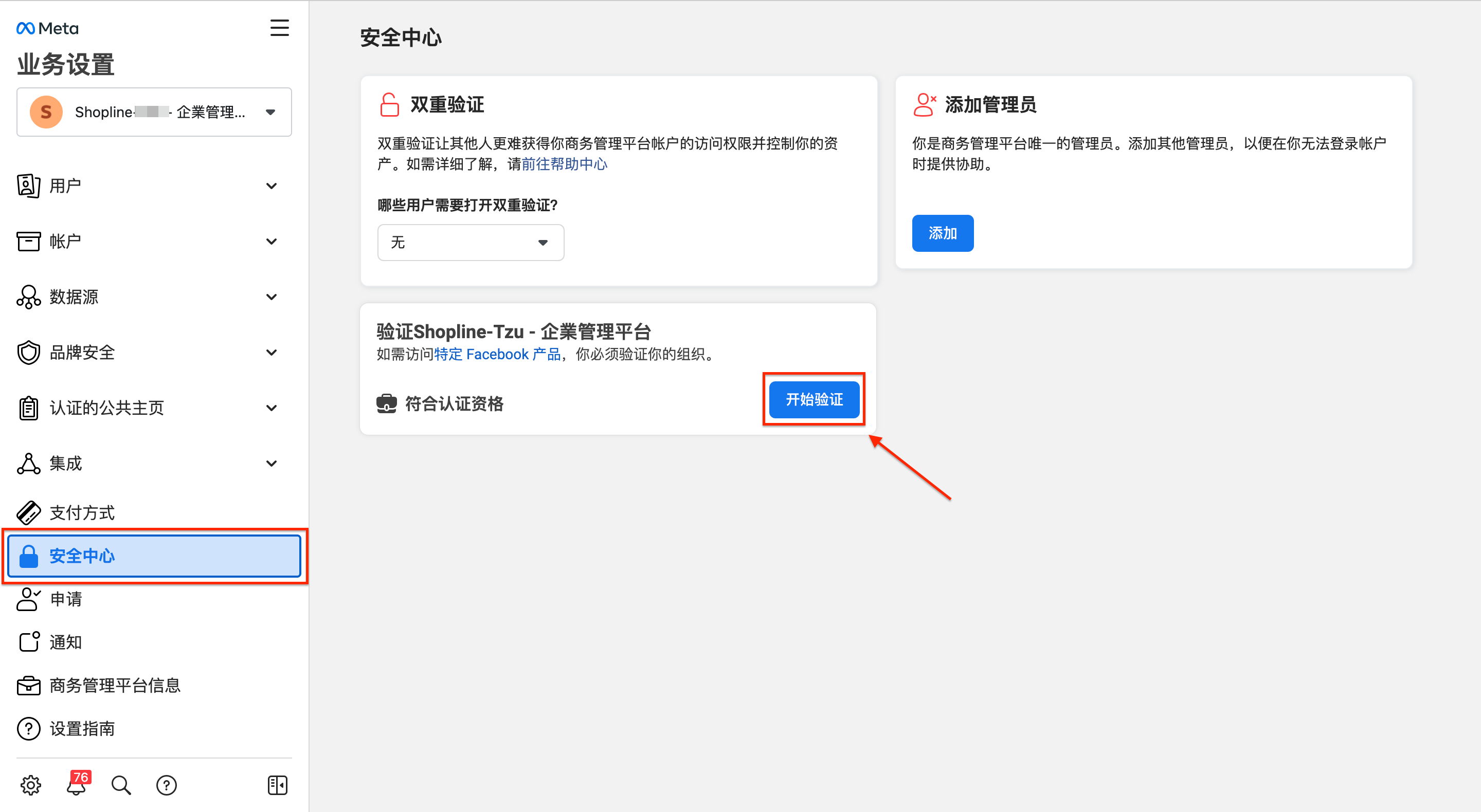Click the orange S account avatar

(x=46, y=112)
